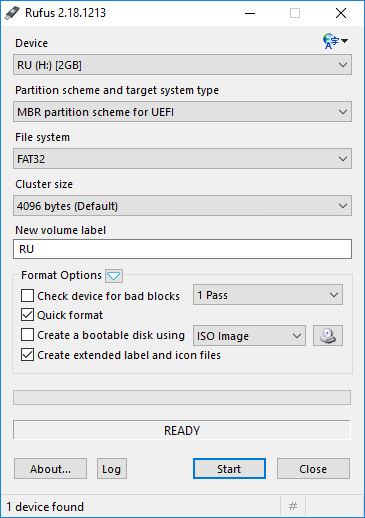Open the About dialog button
This screenshot has width=365, height=518.
point(50,469)
